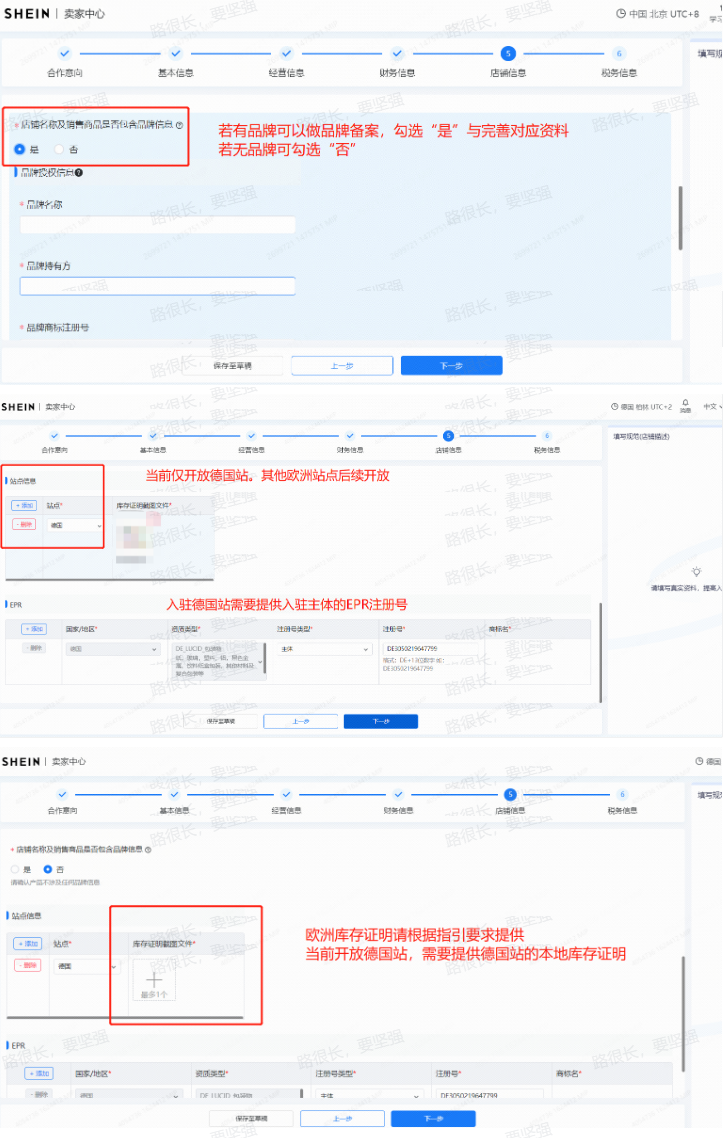Open EPR 国家/地区 dropdown in bottom screenshot
The width and height of the screenshot is (726, 1138).
tap(129, 1095)
